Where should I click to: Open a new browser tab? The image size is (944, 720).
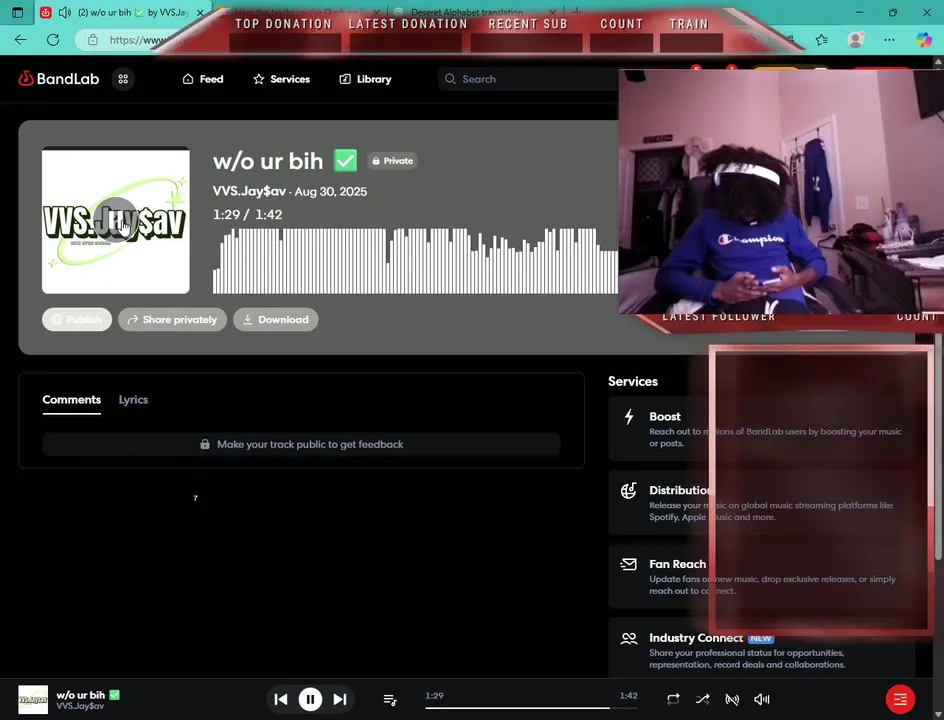(x=577, y=11)
